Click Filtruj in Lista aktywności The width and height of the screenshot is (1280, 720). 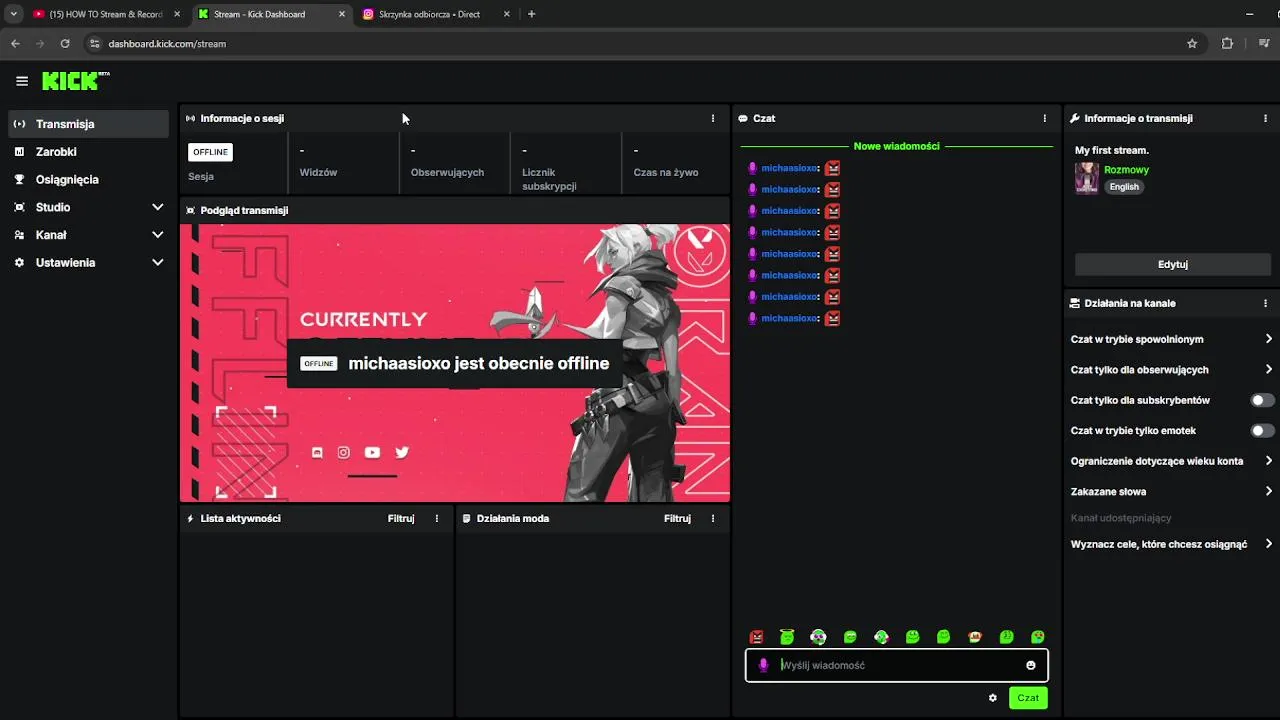[x=401, y=518]
